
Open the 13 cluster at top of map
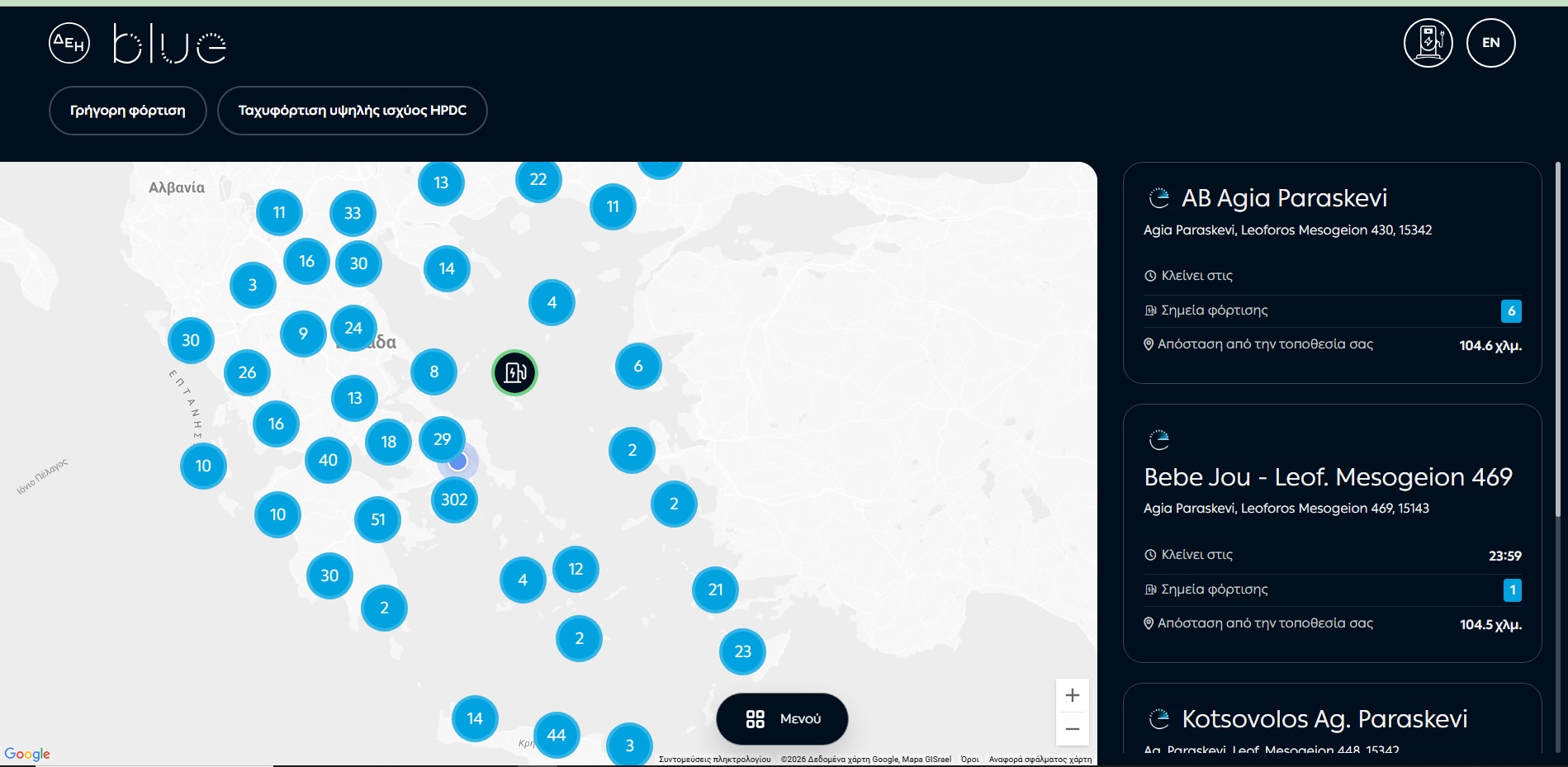pyautogui.click(x=442, y=182)
